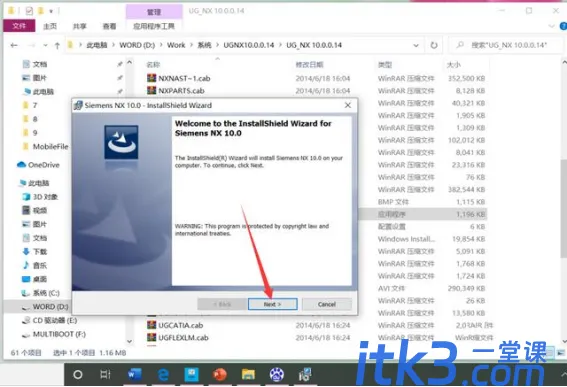Open Word from the taskbar
567x387 pixels.
[135, 375]
